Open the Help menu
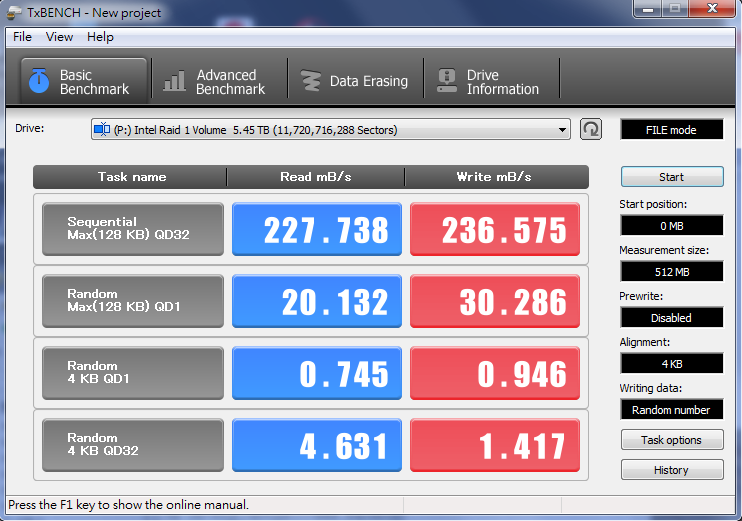Image resolution: width=742 pixels, height=521 pixels. (x=100, y=37)
